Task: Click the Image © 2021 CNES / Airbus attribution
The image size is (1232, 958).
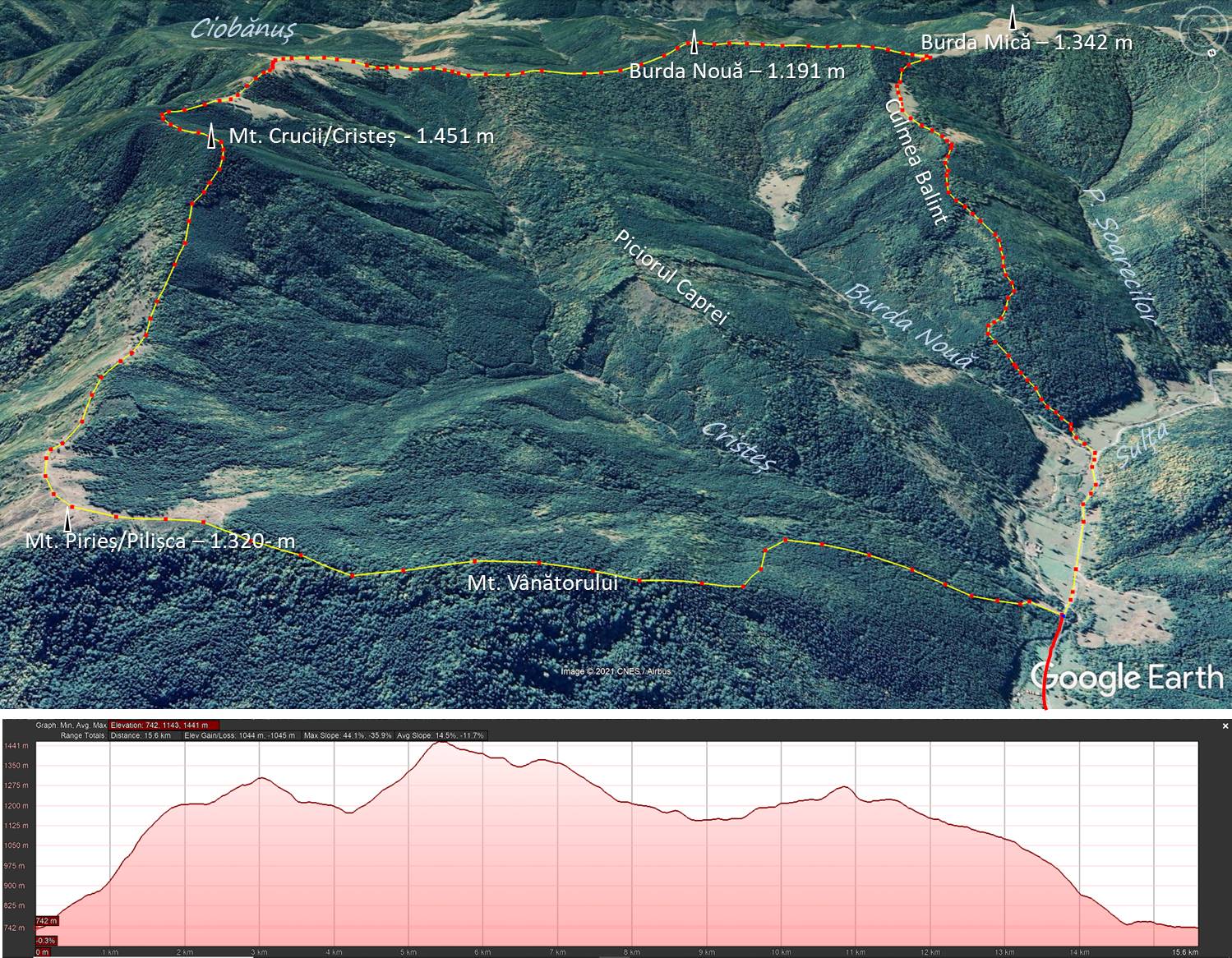Action: (616, 671)
